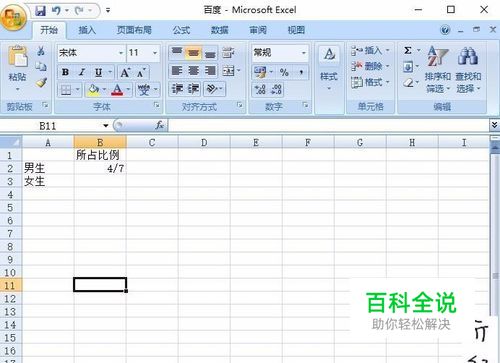Open the font color dropdown arrow

[x=128, y=90]
